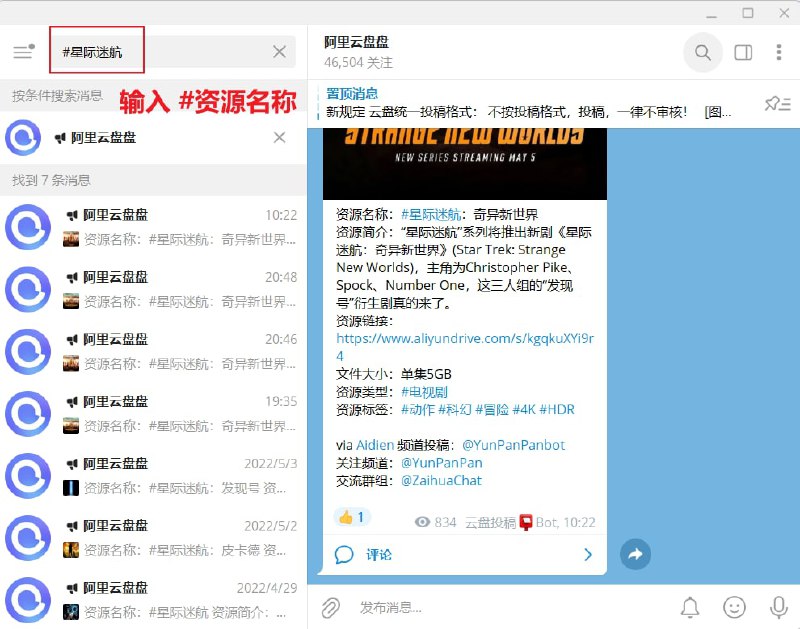Click the #科幻 tag
The height and width of the screenshot is (629, 800).
coord(455,410)
